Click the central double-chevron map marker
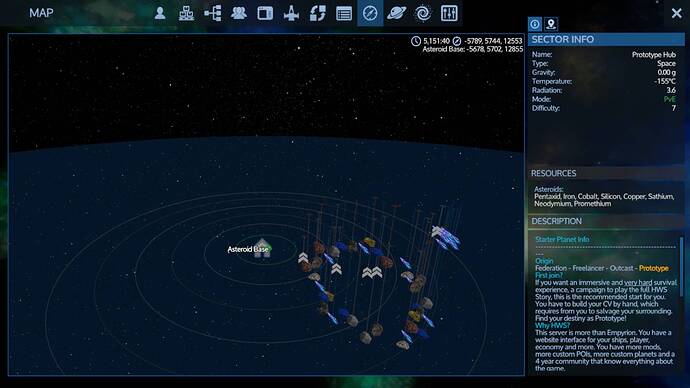690x388 pixels. [x=372, y=273]
